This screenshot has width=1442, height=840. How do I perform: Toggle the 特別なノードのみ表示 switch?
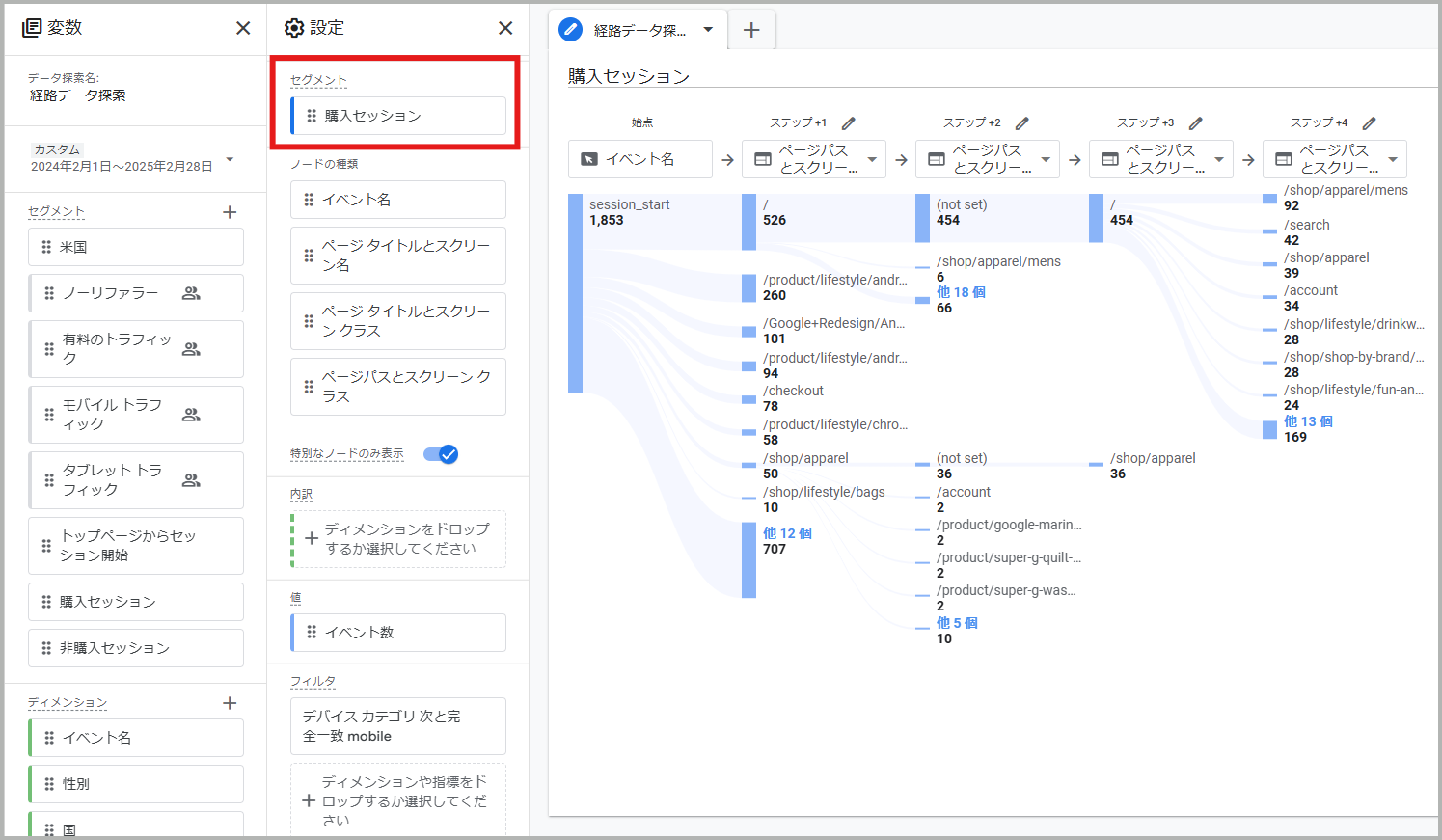pyautogui.click(x=441, y=454)
